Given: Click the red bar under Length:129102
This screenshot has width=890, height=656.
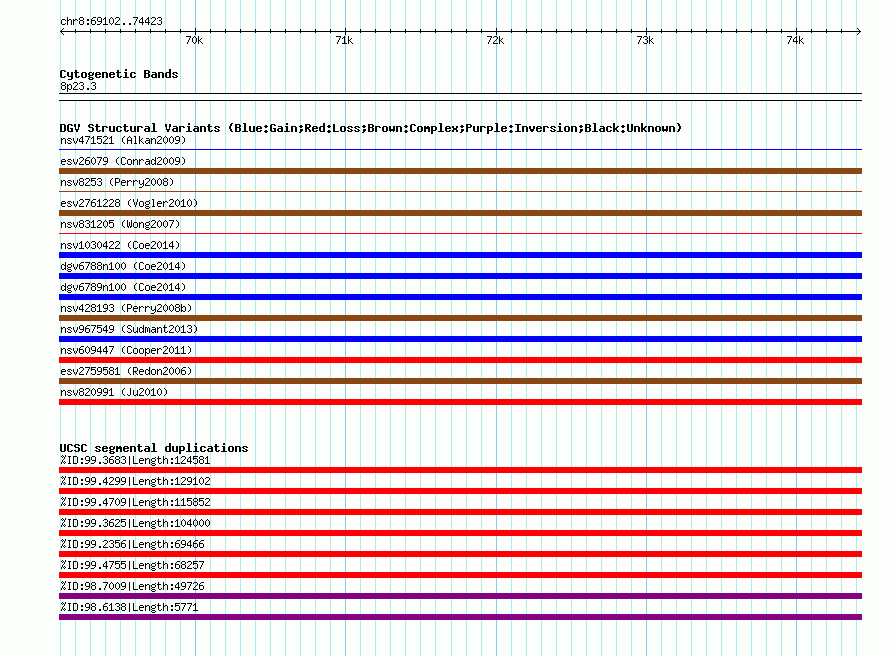Looking at the screenshot, I should pos(460,491).
